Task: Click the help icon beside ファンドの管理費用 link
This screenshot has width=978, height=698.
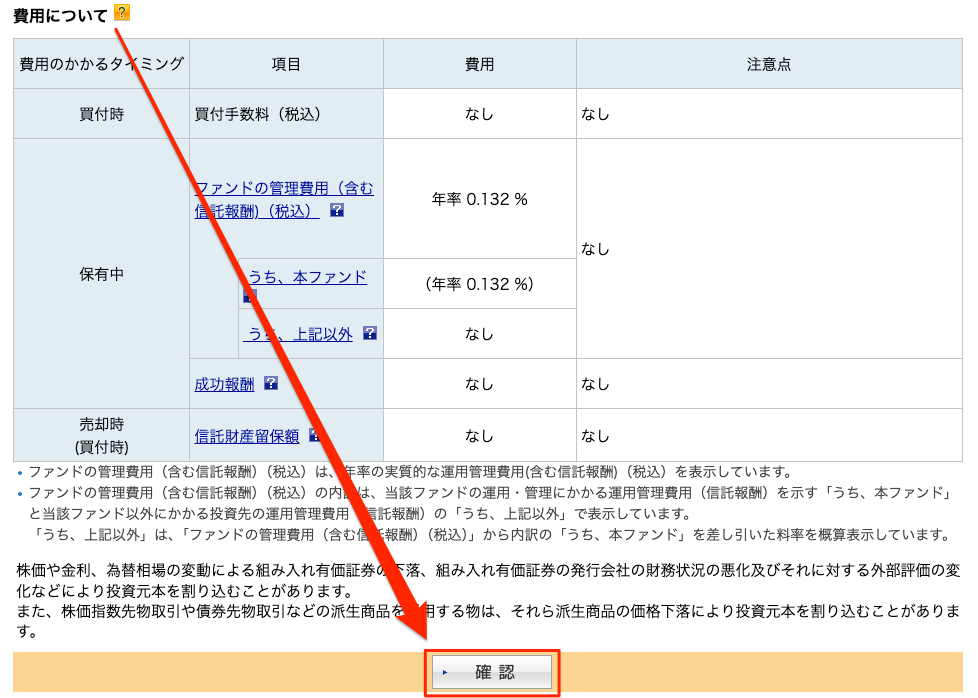Action: coord(336,211)
